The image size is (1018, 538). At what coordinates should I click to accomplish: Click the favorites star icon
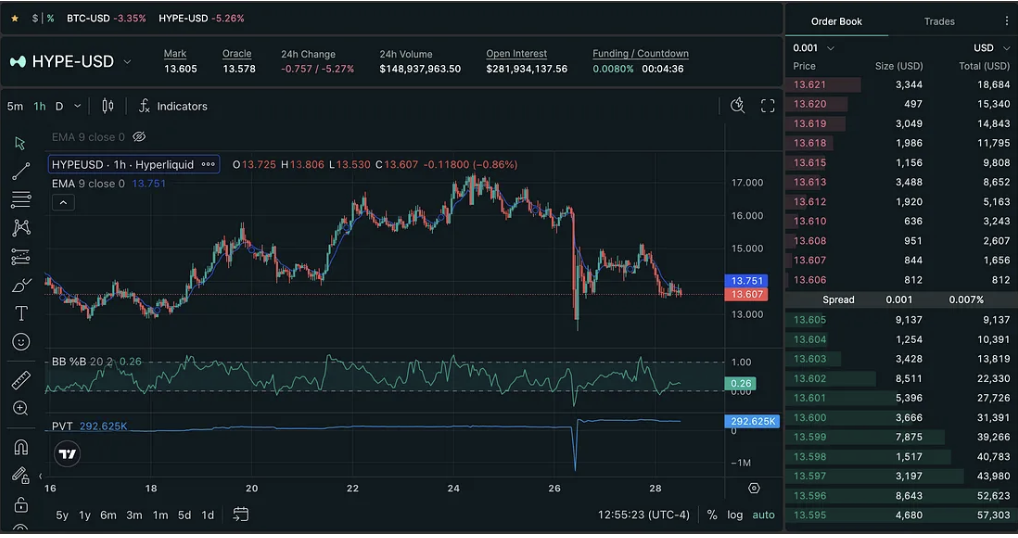tap(15, 18)
